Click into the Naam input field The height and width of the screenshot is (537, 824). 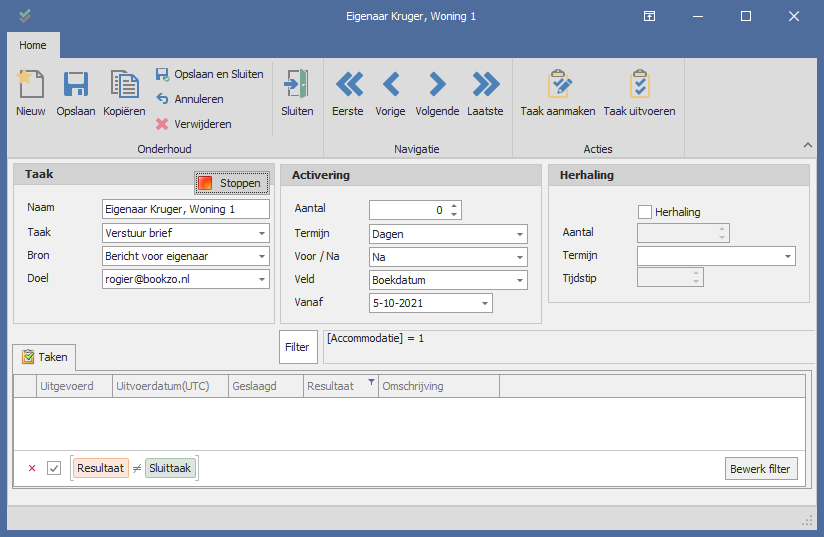(186, 209)
